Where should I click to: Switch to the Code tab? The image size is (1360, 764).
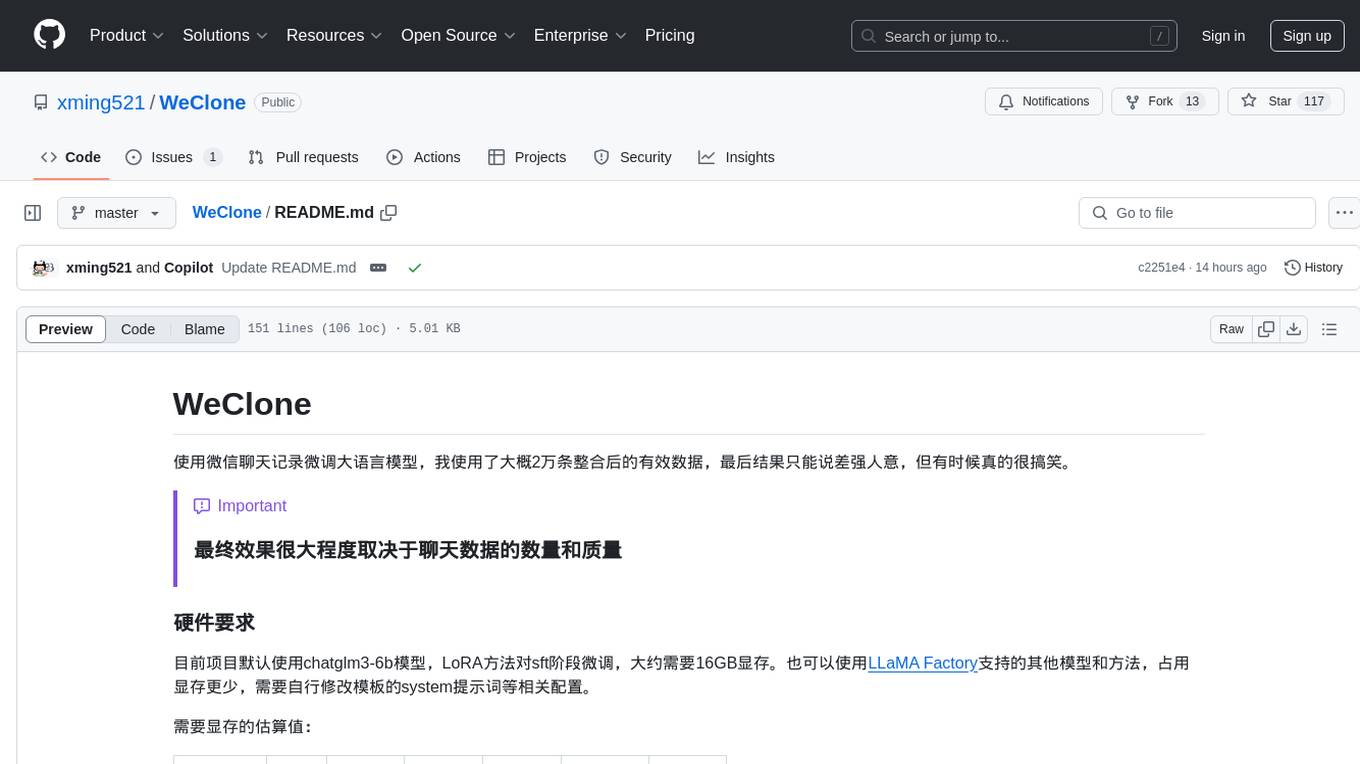(71, 157)
